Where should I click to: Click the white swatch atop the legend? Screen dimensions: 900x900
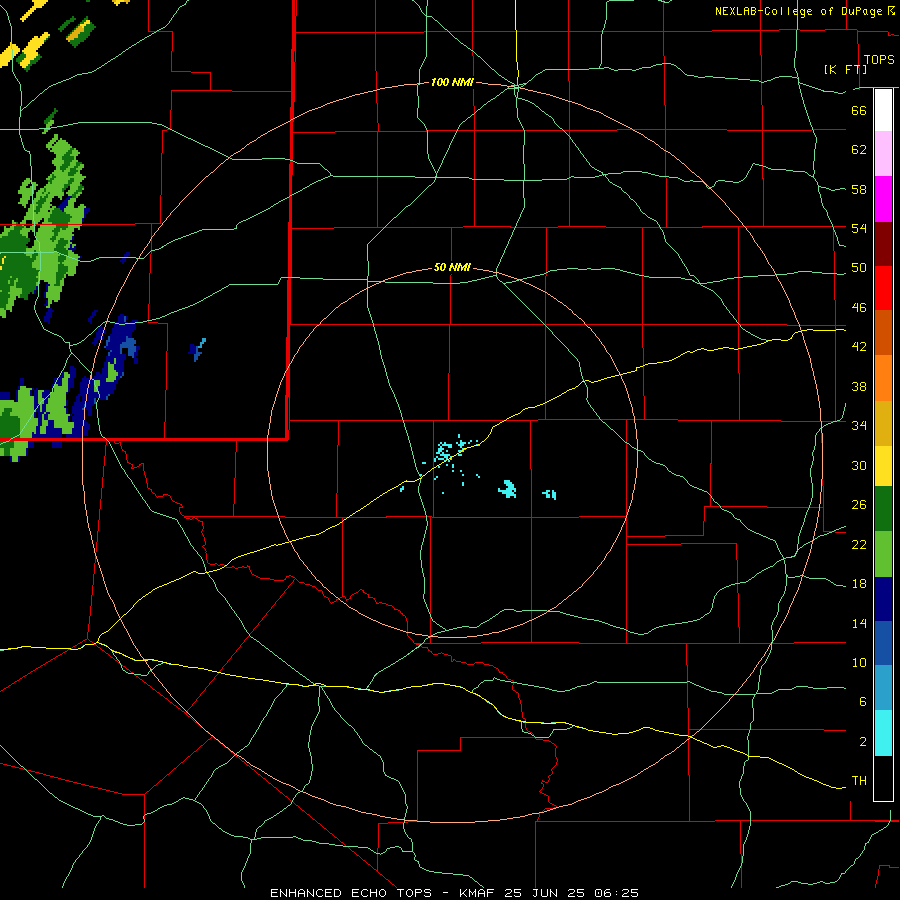(883, 110)
